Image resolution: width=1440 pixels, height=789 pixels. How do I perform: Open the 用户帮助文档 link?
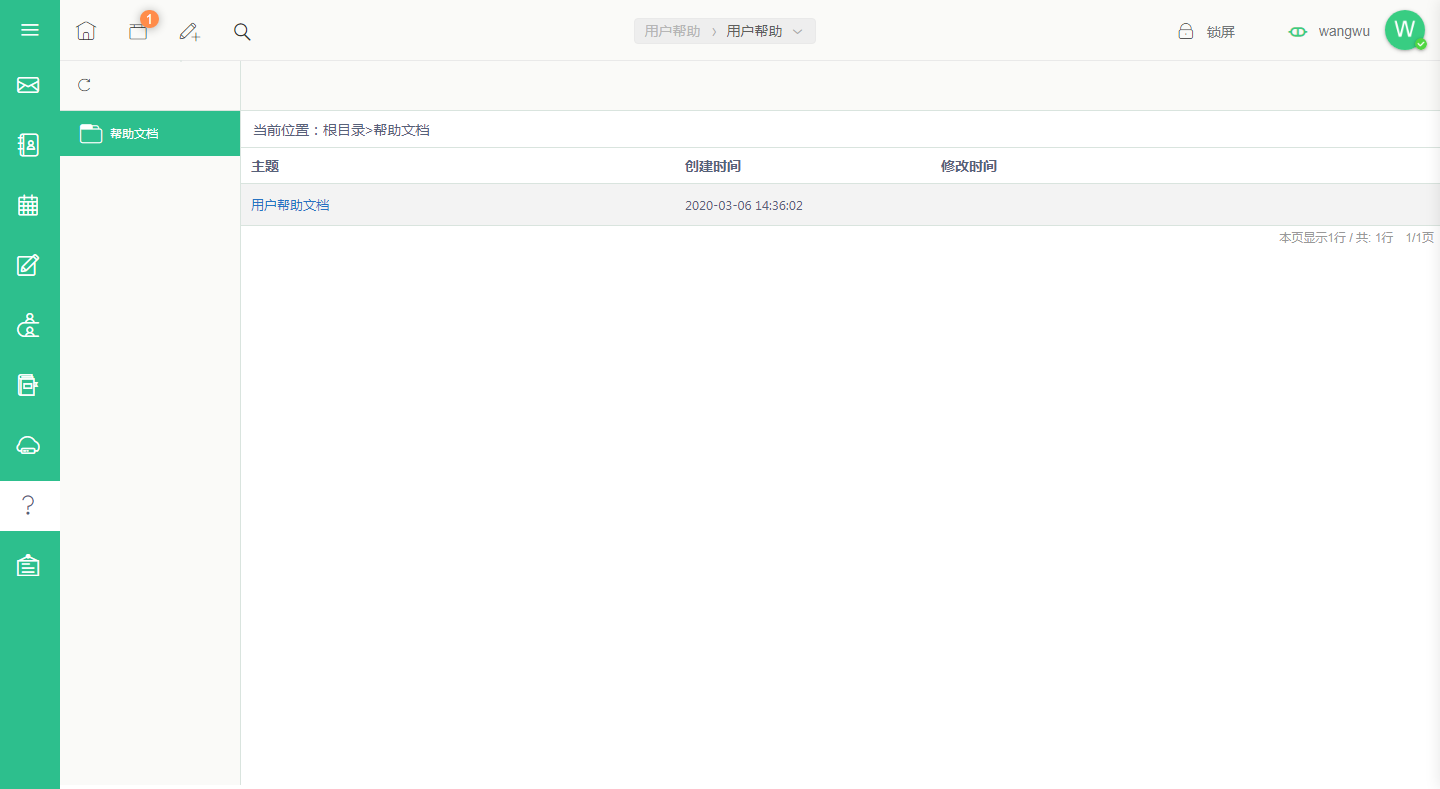click(290, 205)
